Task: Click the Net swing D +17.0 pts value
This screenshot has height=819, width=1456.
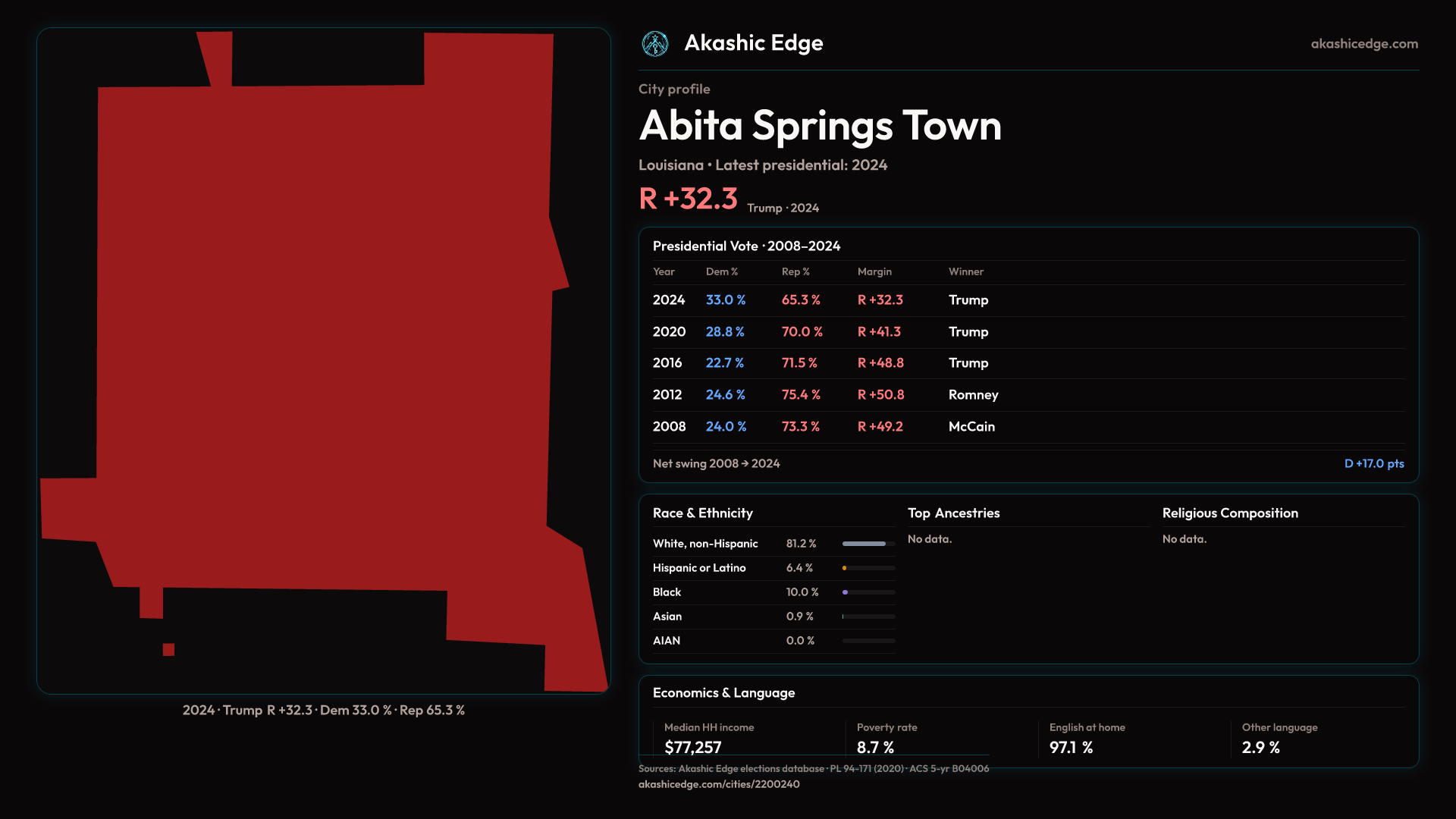Action: (x=1374, y=463)
